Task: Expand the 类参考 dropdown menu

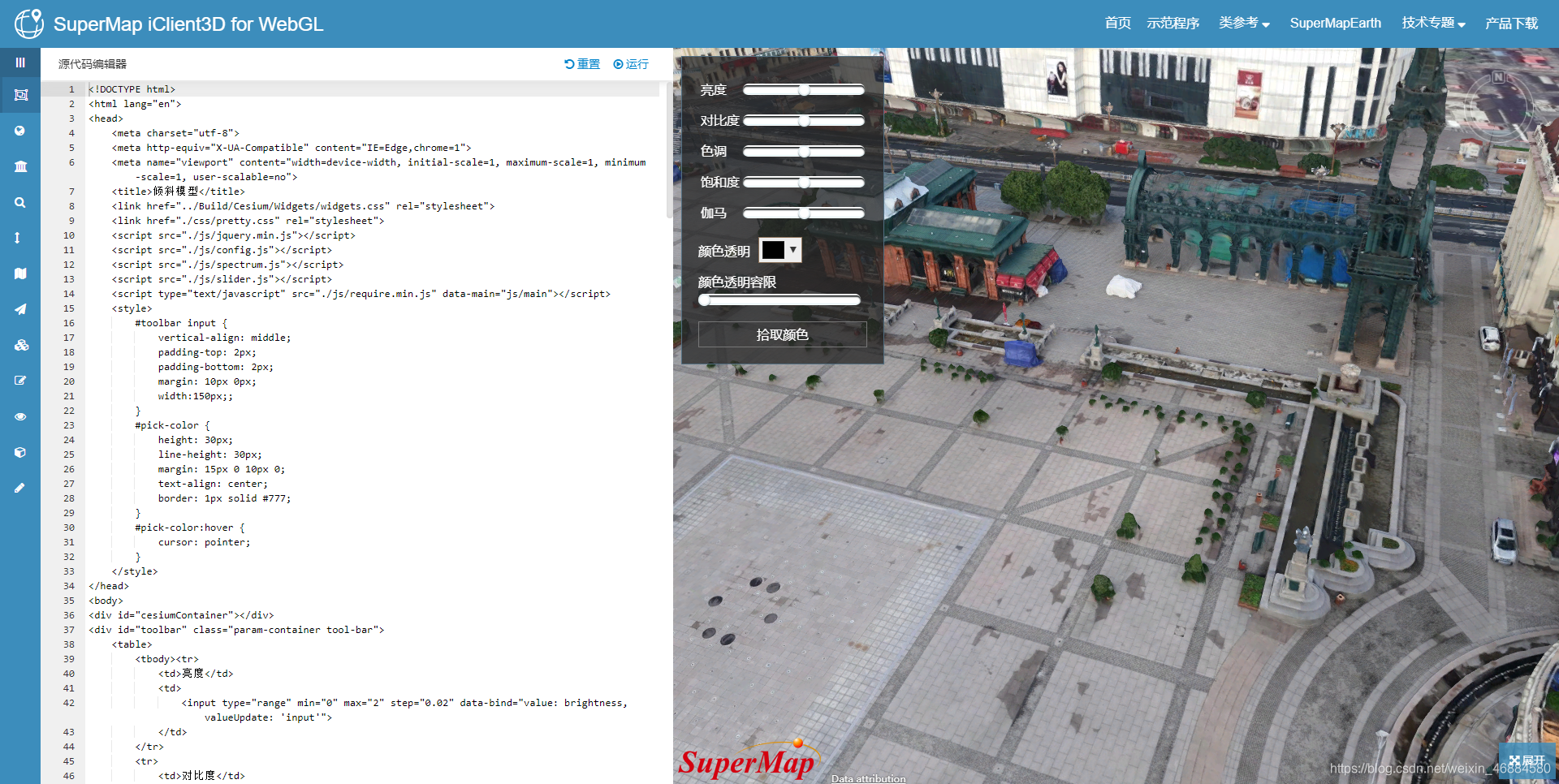Action: 1244,23
